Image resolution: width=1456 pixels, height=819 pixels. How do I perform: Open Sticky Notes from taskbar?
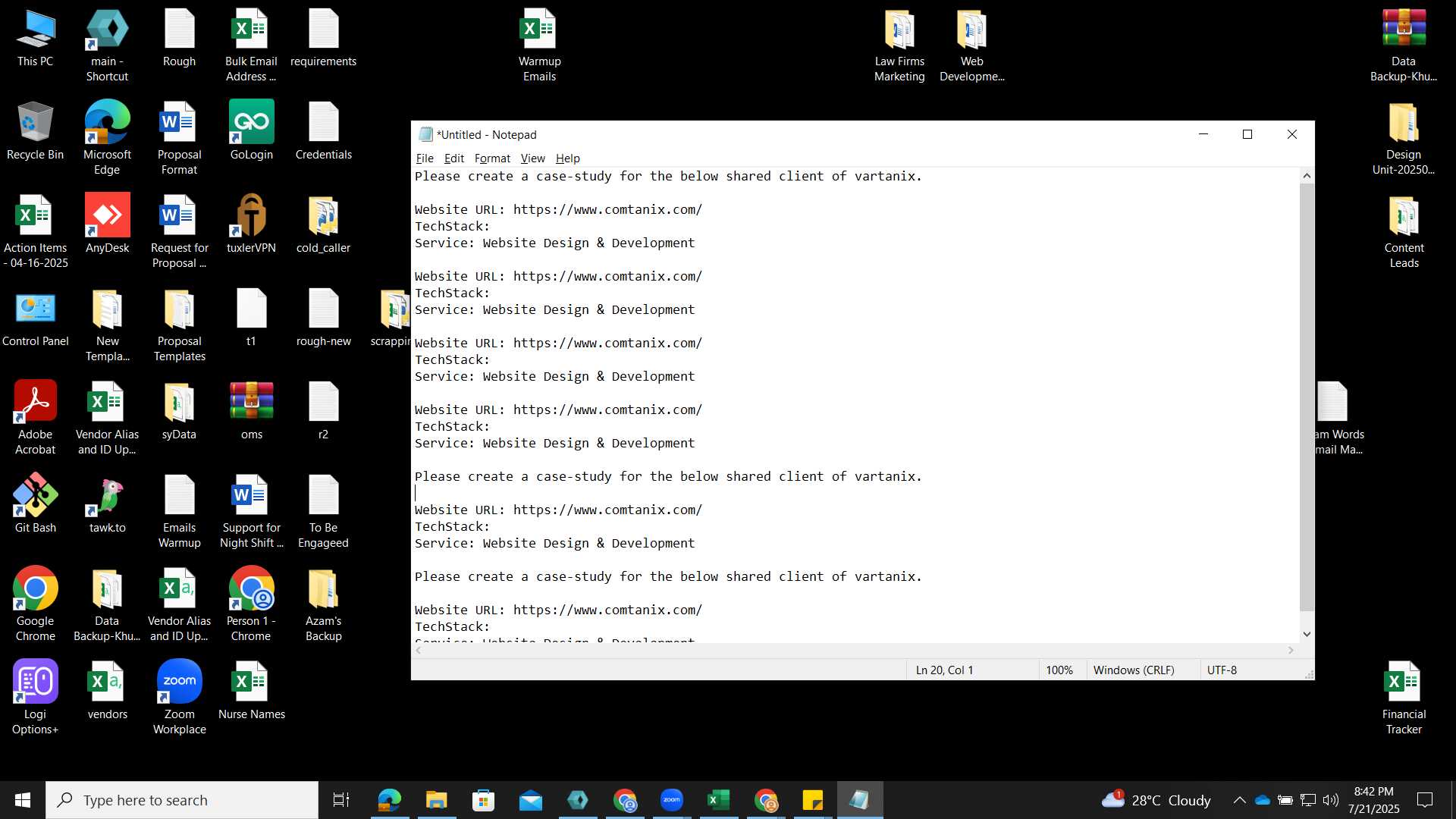[812, 800]
